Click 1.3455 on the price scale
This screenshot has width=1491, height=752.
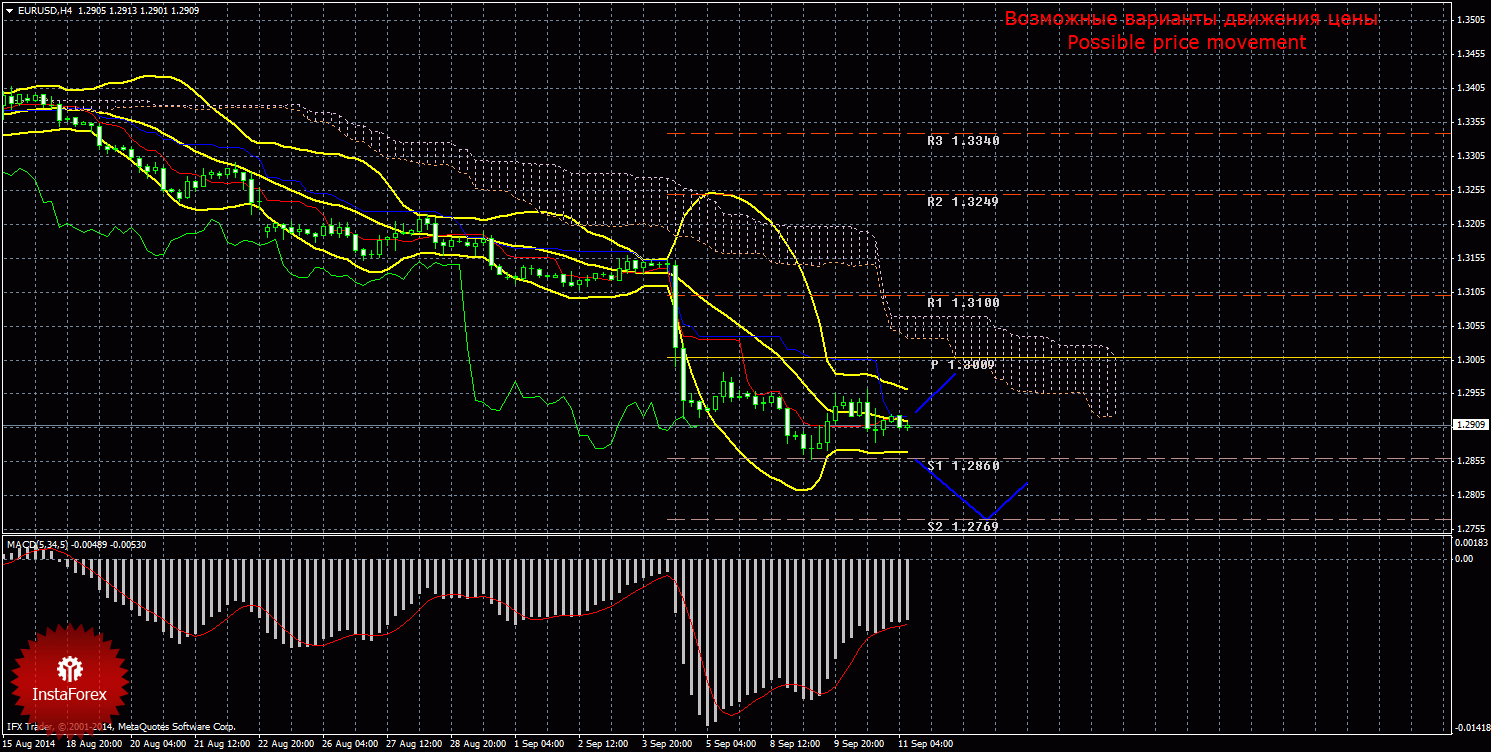[x=1472, y=55]
